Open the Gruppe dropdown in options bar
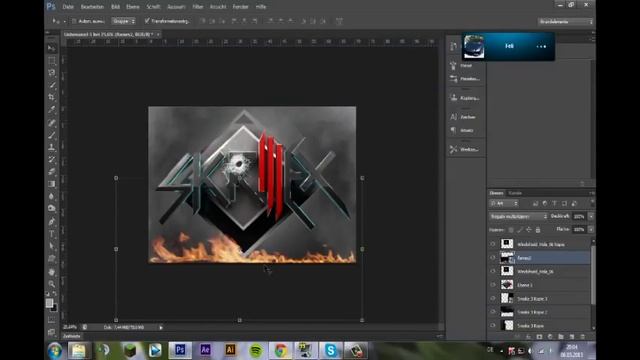 point(124,21)
